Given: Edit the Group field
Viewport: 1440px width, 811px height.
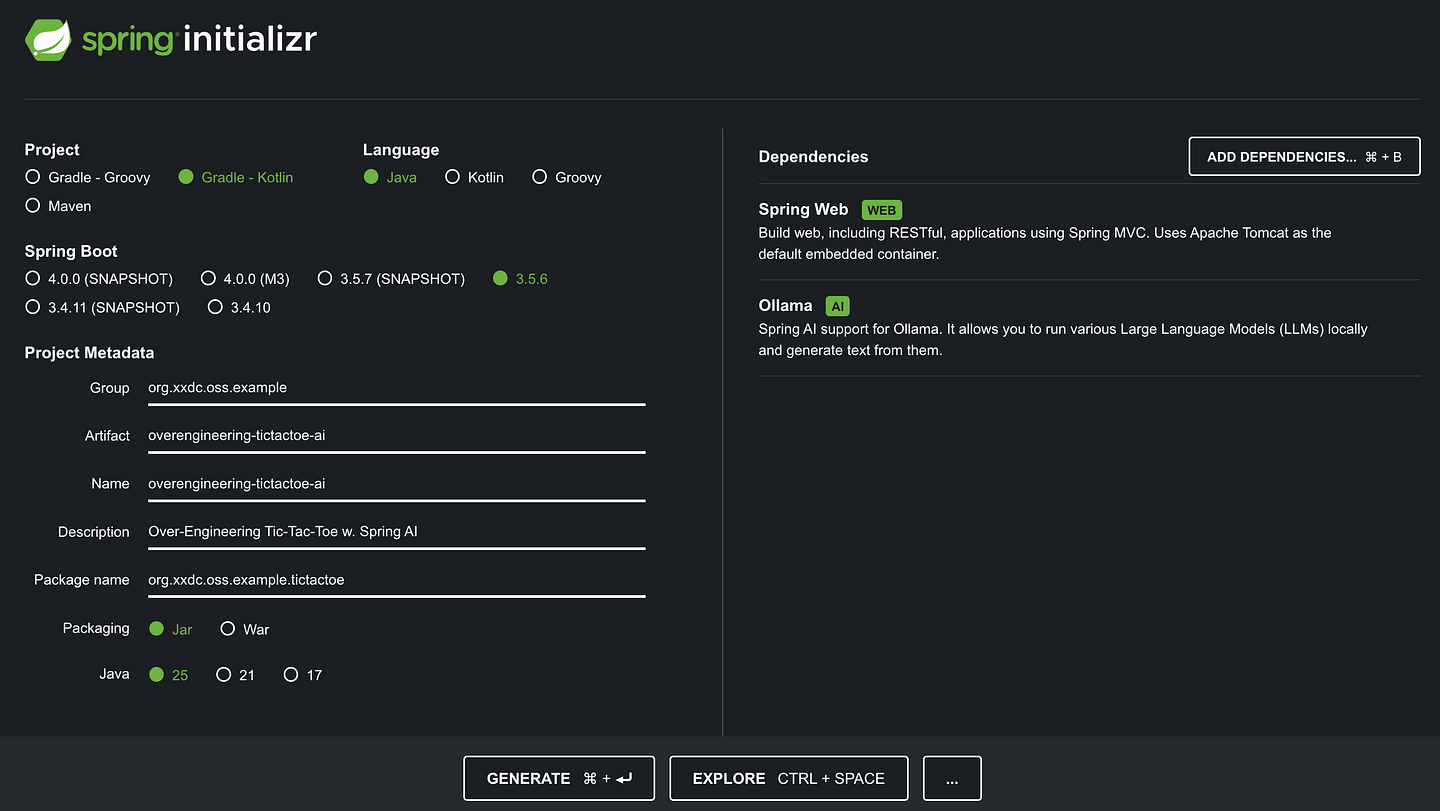Looking at the screenshot, I should (396, 388).
